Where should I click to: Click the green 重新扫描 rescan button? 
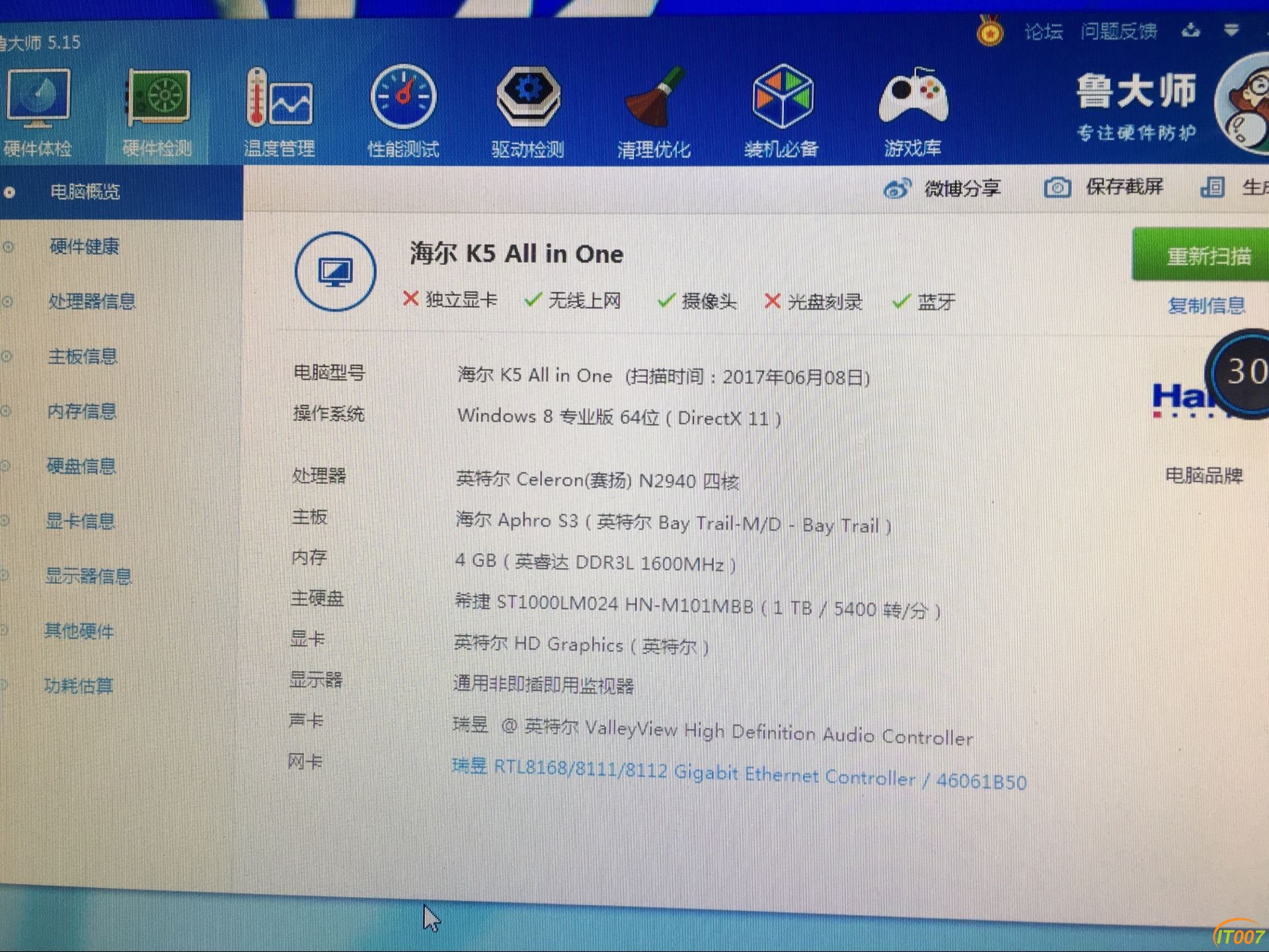pos(1202,255)
